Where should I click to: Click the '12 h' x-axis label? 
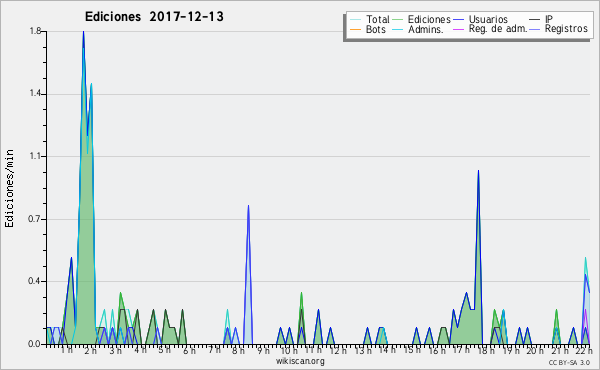click(338, 350)
